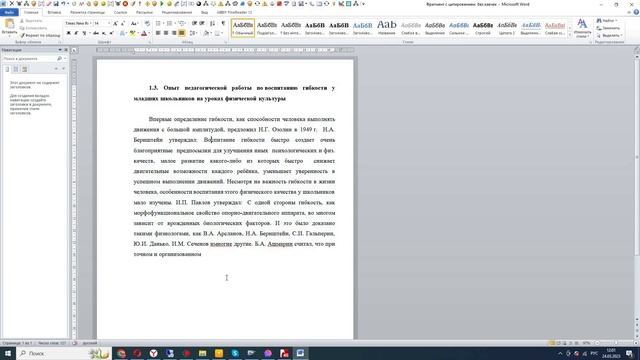Click the document search field in the Navigation pane

(x=29, y=59)
